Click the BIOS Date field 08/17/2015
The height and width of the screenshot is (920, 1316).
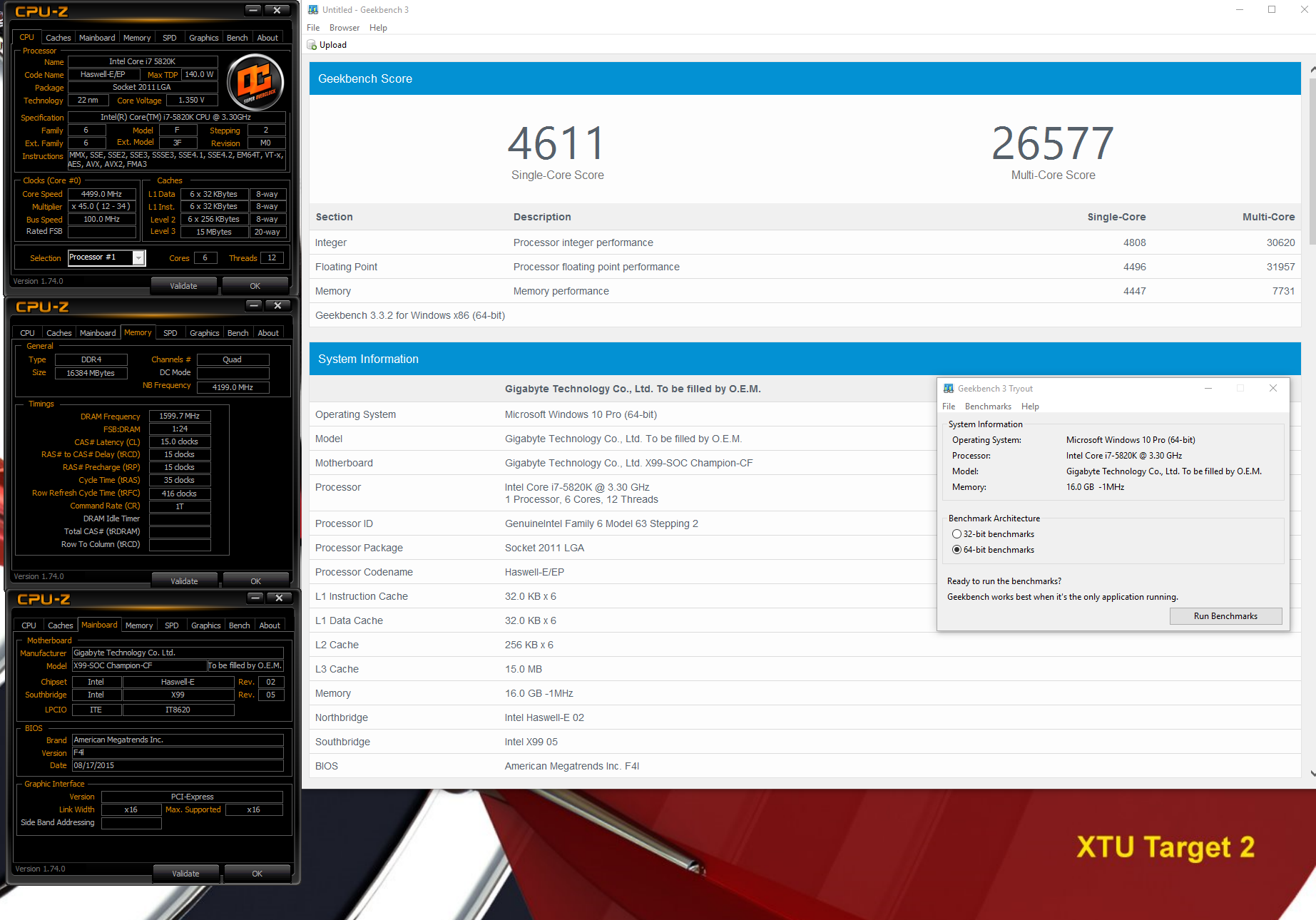(178, 765)
